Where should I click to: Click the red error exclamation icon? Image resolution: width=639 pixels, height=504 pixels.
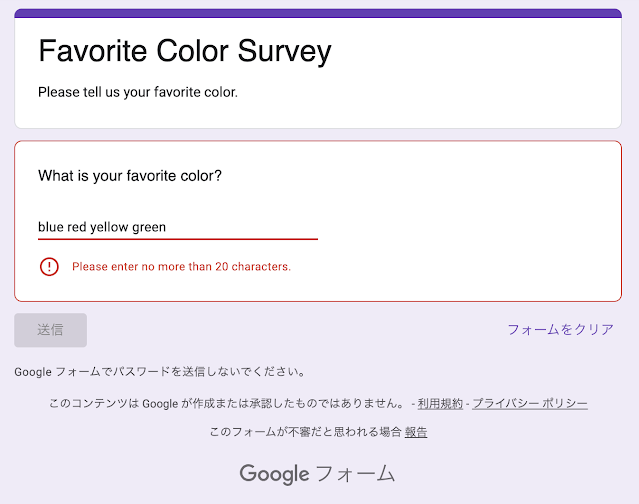pyautogui.click(x=49, y=267)
